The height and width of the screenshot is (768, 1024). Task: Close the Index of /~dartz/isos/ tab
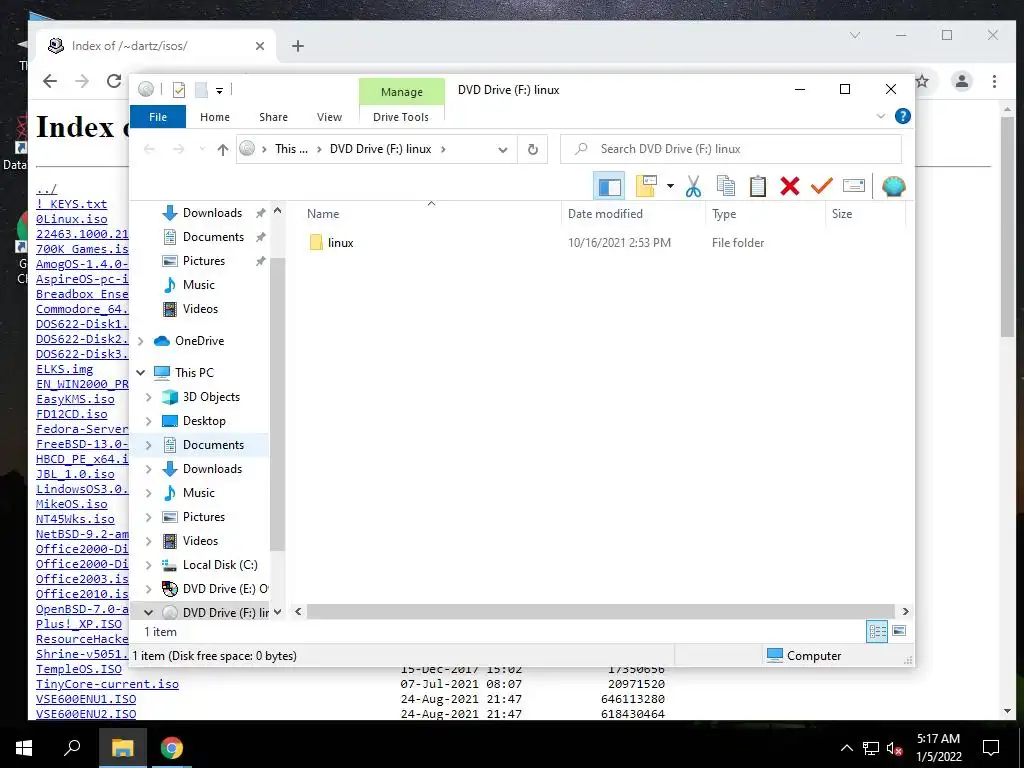click(x=260, y=46)
